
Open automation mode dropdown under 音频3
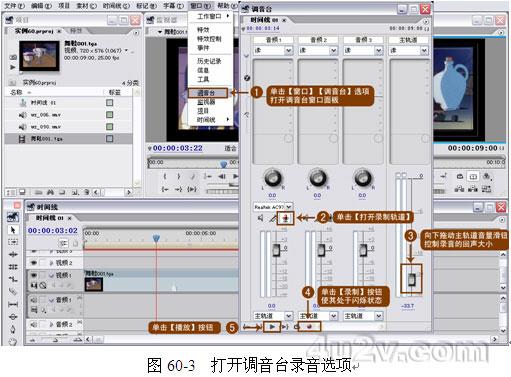(x=379, y=51)
